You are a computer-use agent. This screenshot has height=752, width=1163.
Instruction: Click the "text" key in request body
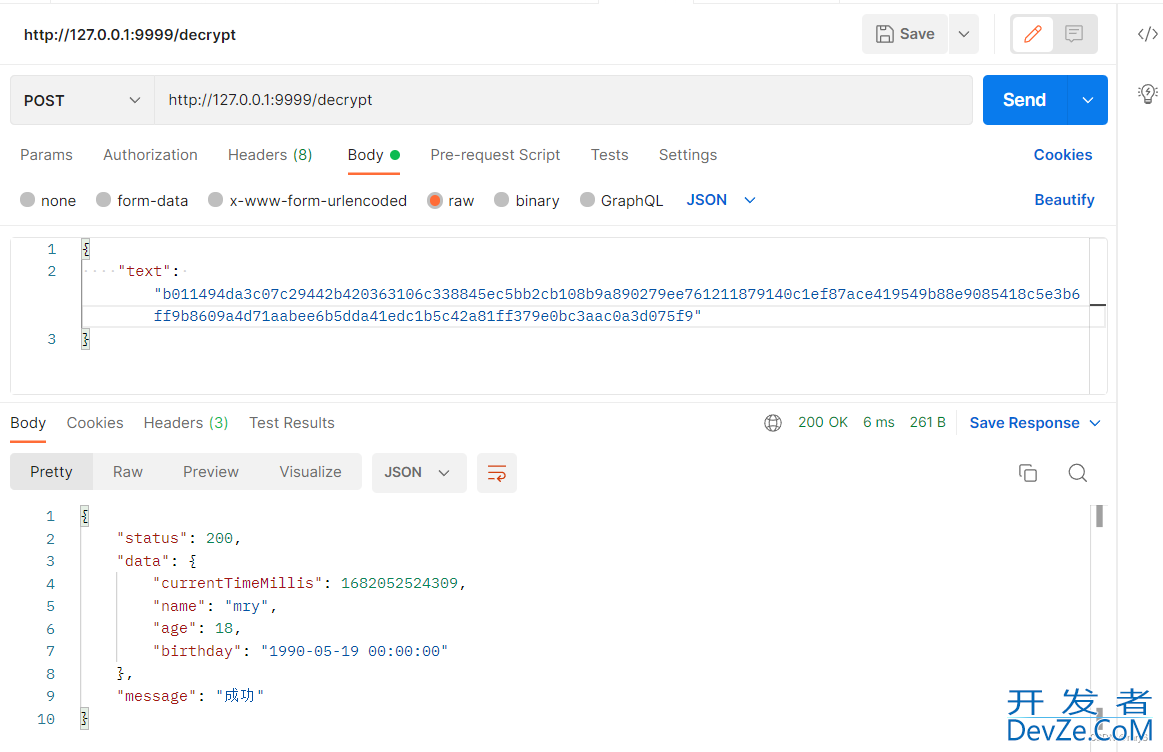coord(145,271)
